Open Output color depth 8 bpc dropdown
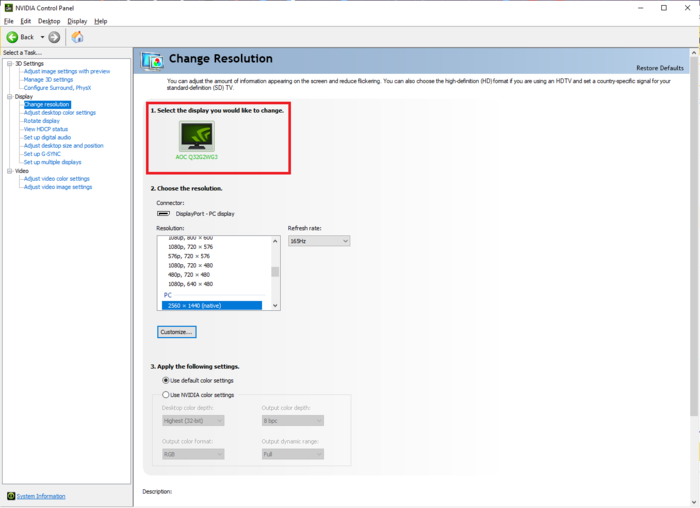This screenshot has height=508, width=700. (292, 421)
